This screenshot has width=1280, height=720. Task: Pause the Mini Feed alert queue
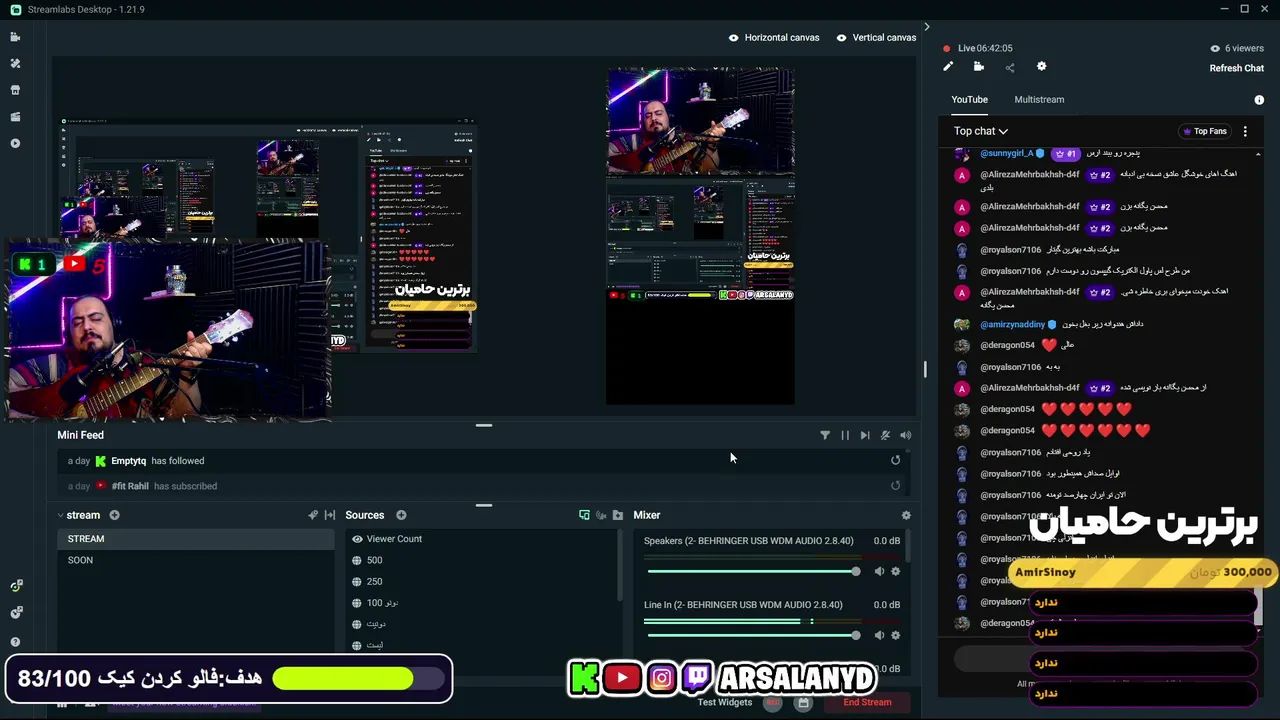(x=845, y=435)
